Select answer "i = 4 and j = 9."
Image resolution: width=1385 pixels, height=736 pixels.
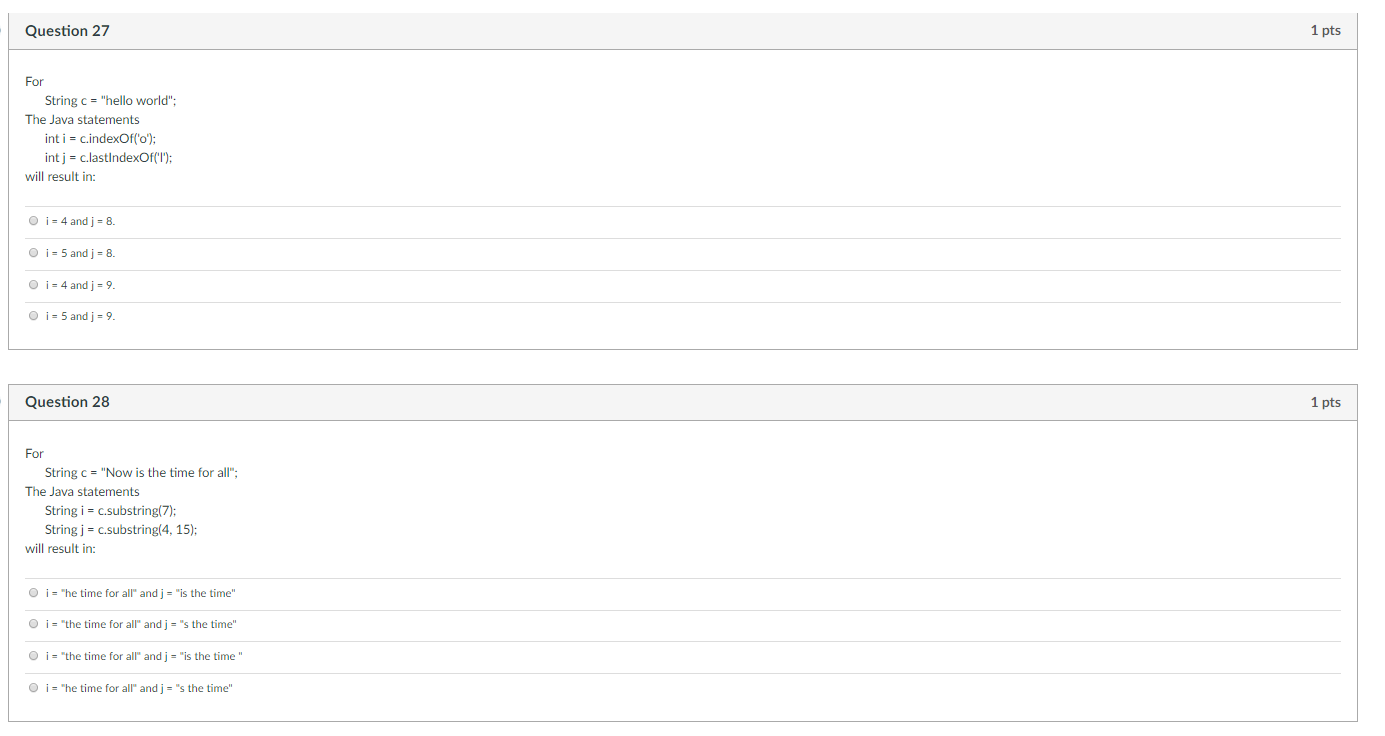[x=33, y=284]
